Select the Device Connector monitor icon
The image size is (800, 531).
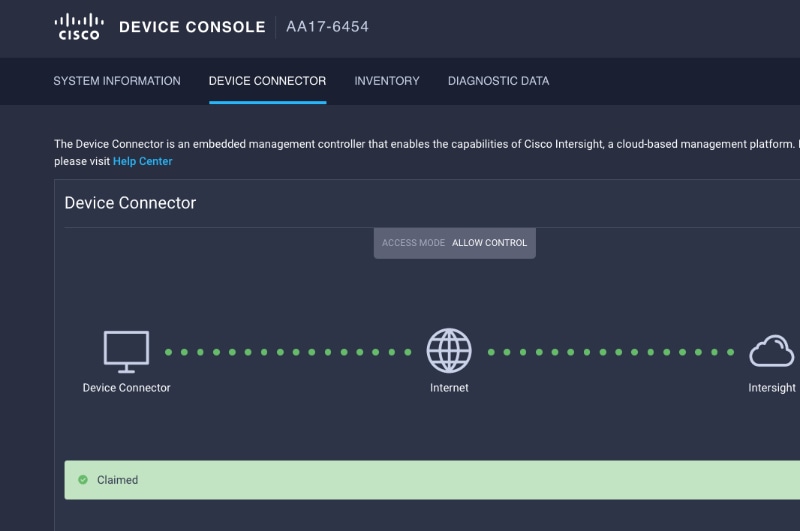coord(127,351)
